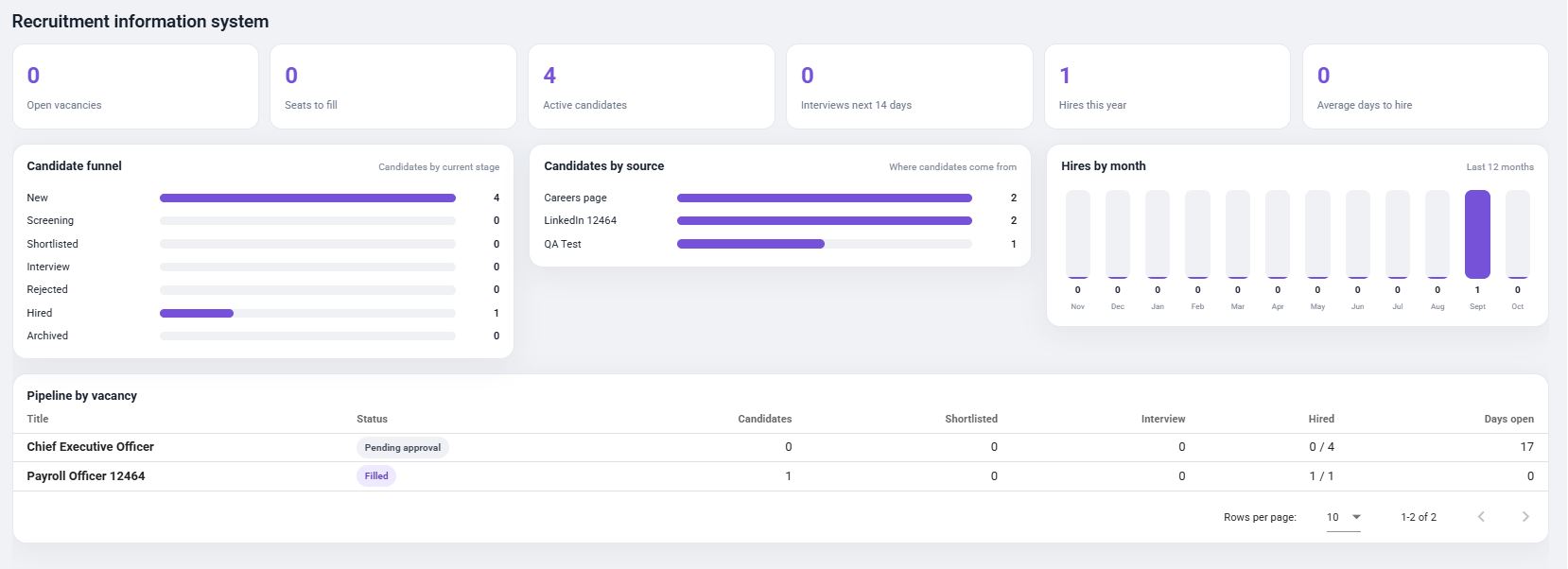Click the Pending approval status chip
The width and height of the screenshot is (1568, 569).
pos(403,447)
